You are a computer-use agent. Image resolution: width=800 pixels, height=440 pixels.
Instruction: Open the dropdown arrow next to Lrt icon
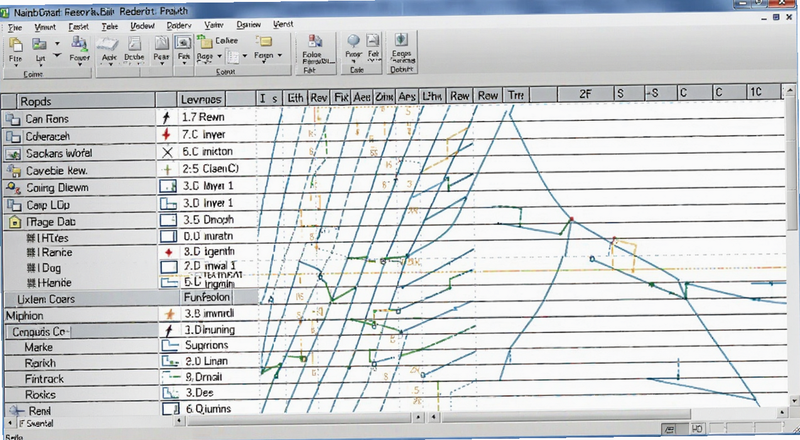coord(57,44)
